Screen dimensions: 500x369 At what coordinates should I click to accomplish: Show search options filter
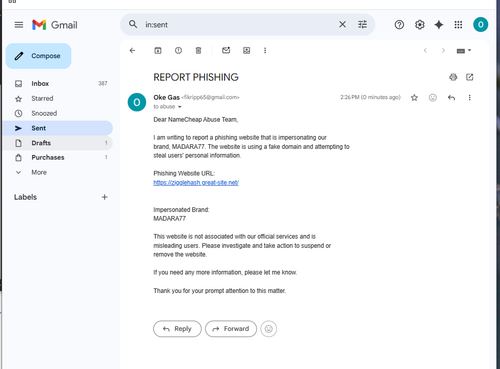pos(362,24)
